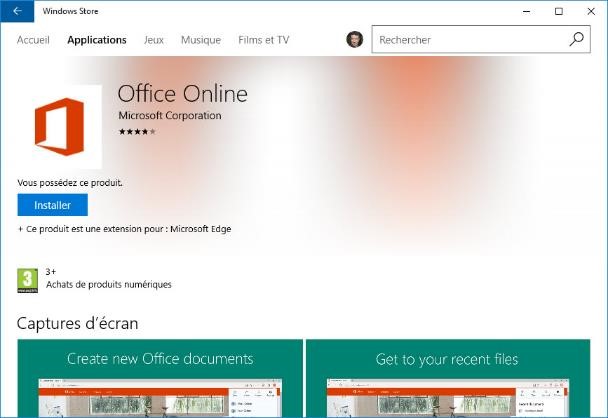Open the user account avatar
The image size is (608, 418).
click(355, 40)
